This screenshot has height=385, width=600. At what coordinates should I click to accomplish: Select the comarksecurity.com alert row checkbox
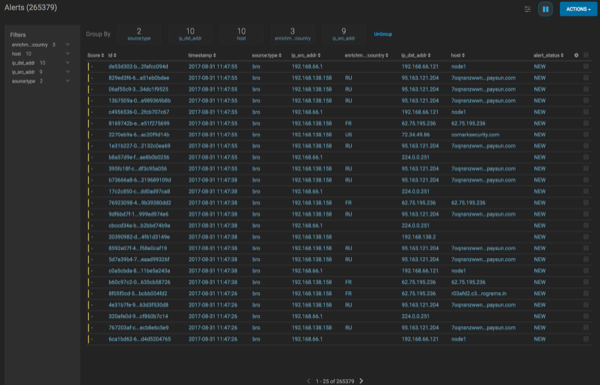click(x=586, y=135)
